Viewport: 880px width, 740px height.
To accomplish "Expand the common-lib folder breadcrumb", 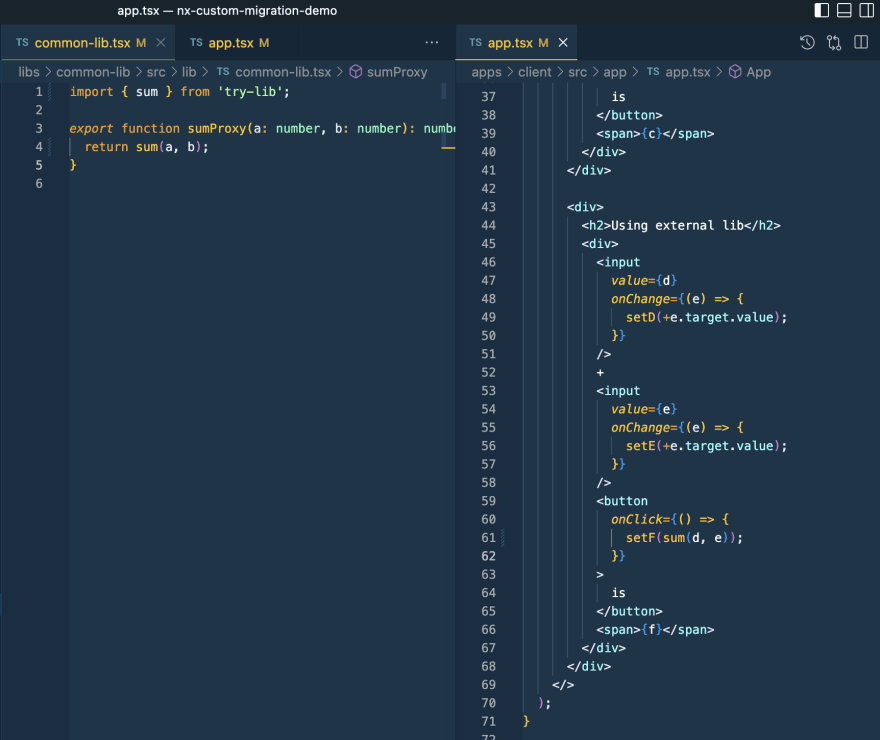I will pos(93,72).
